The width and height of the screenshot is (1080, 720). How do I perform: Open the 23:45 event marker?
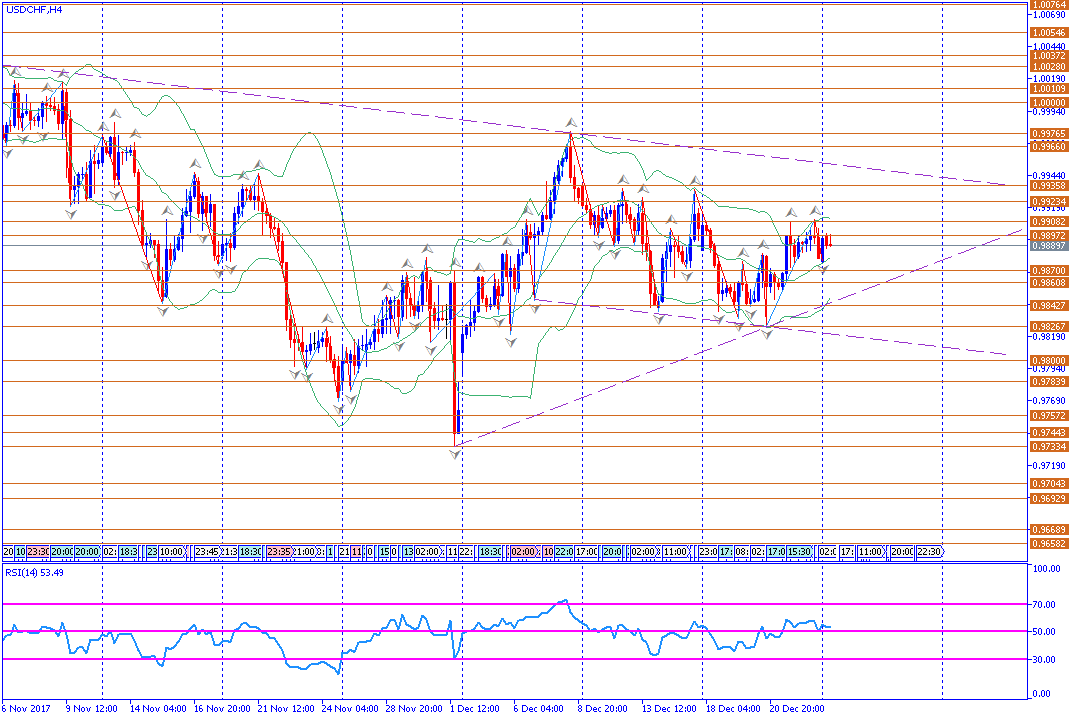(x=206, y=552)
